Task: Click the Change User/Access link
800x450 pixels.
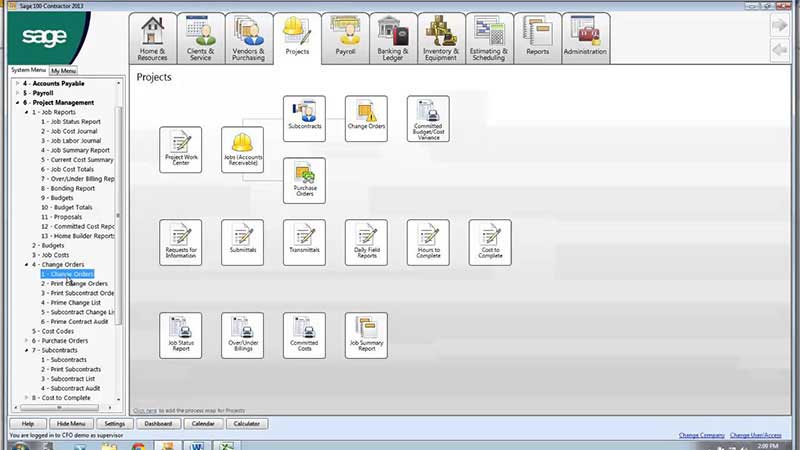Action: tap(756, 435)
